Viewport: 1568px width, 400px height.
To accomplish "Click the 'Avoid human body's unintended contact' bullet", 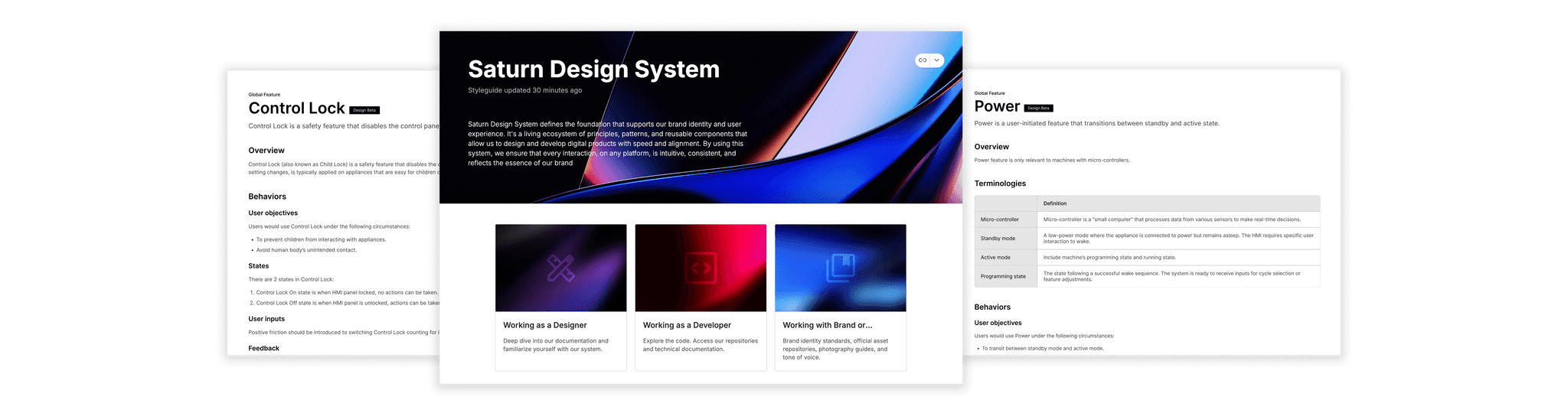I will tap(306, 250).
